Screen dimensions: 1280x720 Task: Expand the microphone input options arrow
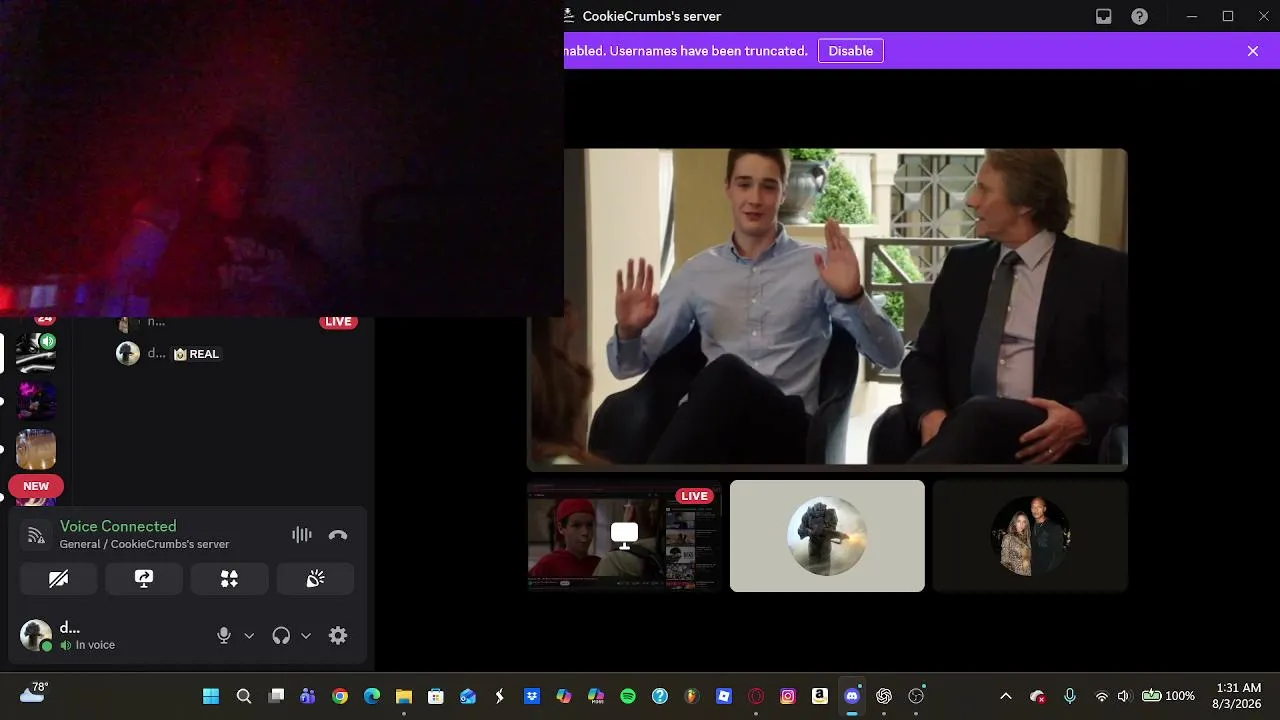point(249,636)
